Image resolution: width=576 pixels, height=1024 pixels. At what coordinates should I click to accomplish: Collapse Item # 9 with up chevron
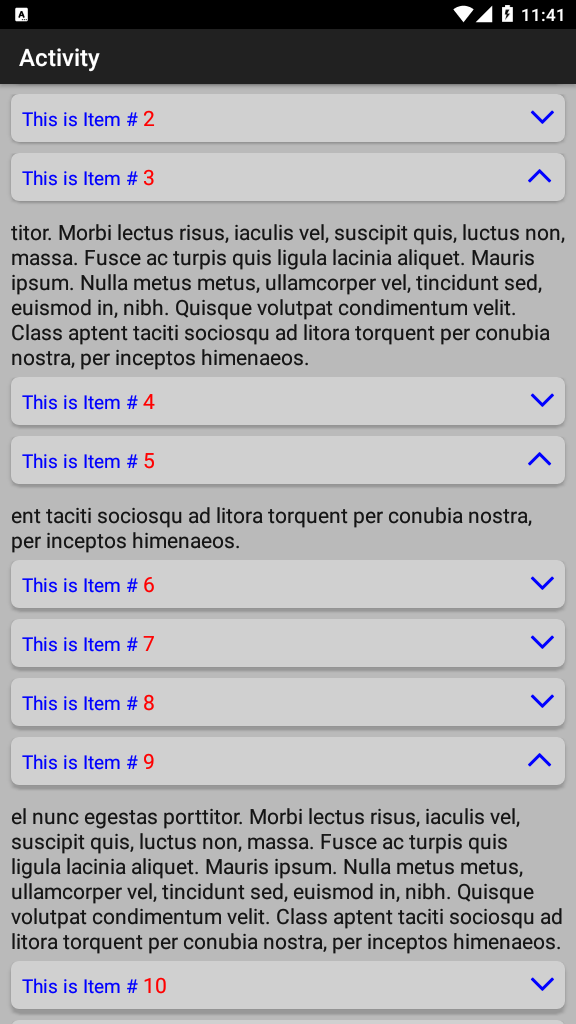pos(539,760)
